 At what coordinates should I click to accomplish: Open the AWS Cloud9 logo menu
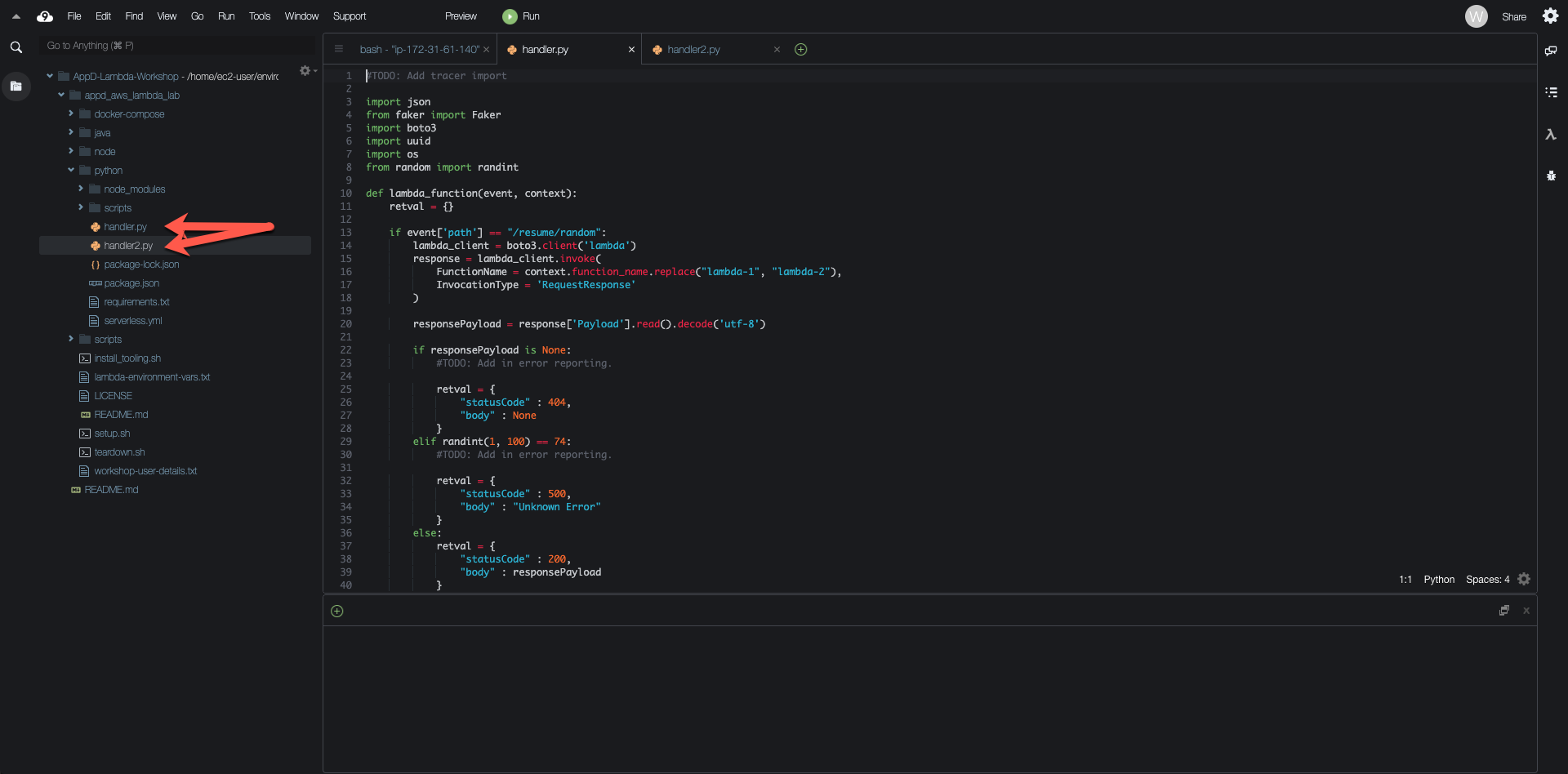click(45, 16)
